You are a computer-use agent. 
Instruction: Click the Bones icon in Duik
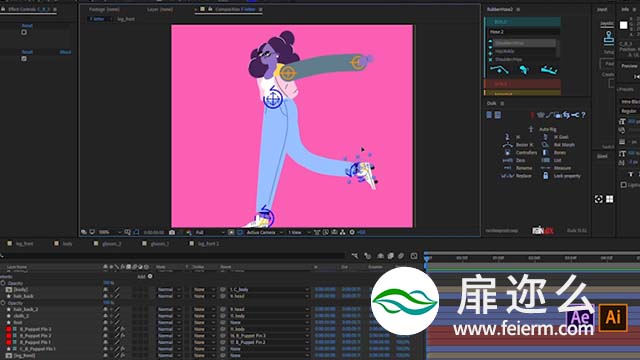coord(545,152)
